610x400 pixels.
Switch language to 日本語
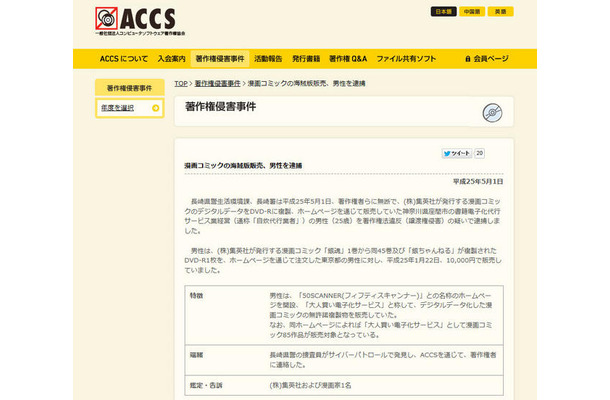pyautogui.click(x=443, y=12)
